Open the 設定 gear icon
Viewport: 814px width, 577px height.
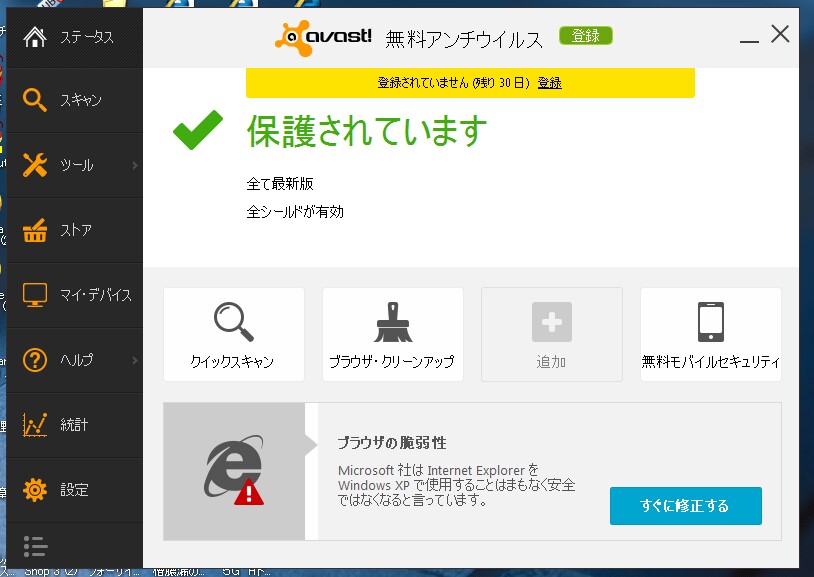[35, 490]
